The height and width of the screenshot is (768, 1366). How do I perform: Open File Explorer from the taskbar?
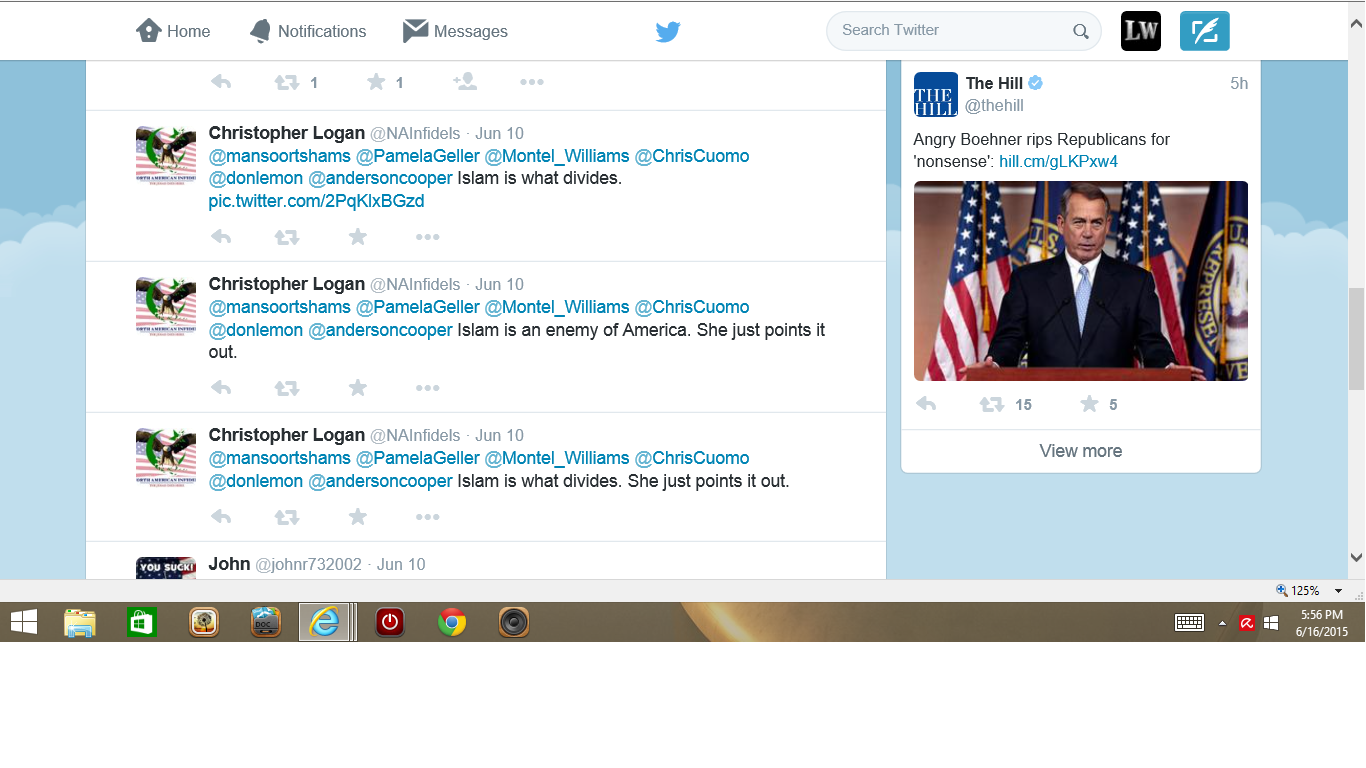click(x=80, y=623)
